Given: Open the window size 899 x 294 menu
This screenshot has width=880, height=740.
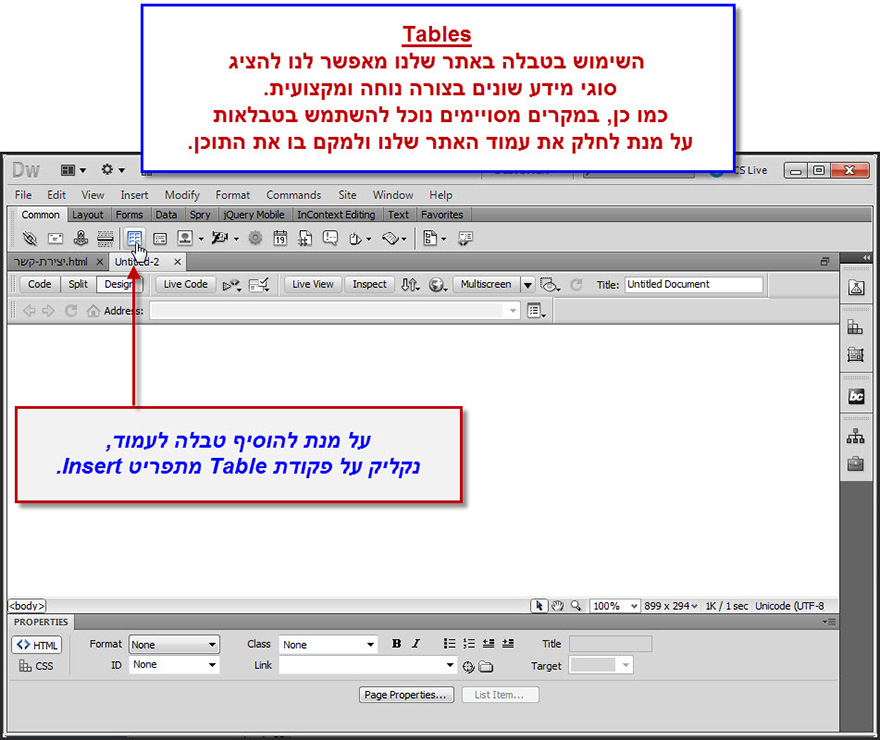Looking at the screenshot, I should point(671,606).
